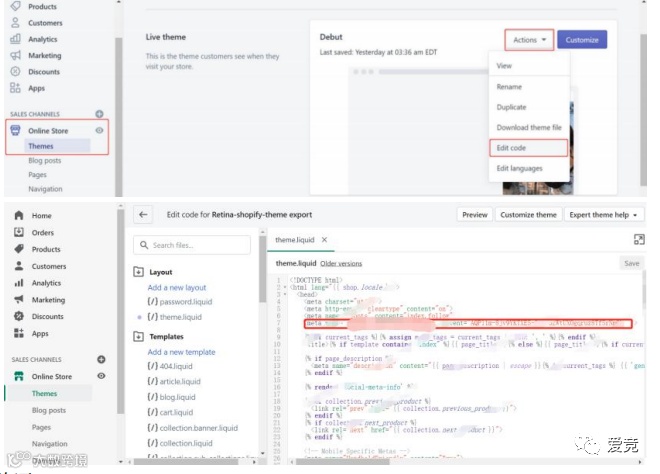Add a sales channel in upper sidebar

coord(99,114)
